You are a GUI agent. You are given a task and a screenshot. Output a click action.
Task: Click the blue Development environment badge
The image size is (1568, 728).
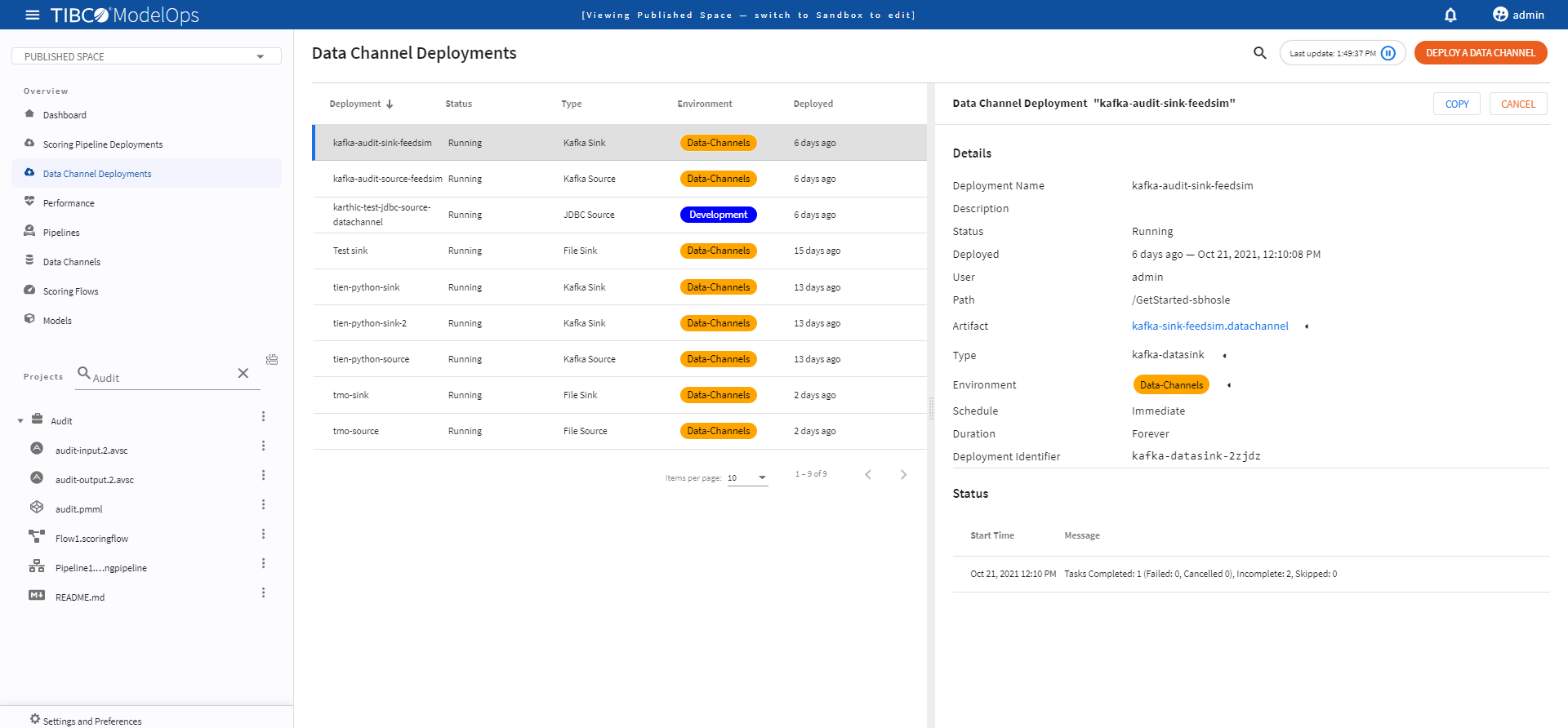click(718, 215)
